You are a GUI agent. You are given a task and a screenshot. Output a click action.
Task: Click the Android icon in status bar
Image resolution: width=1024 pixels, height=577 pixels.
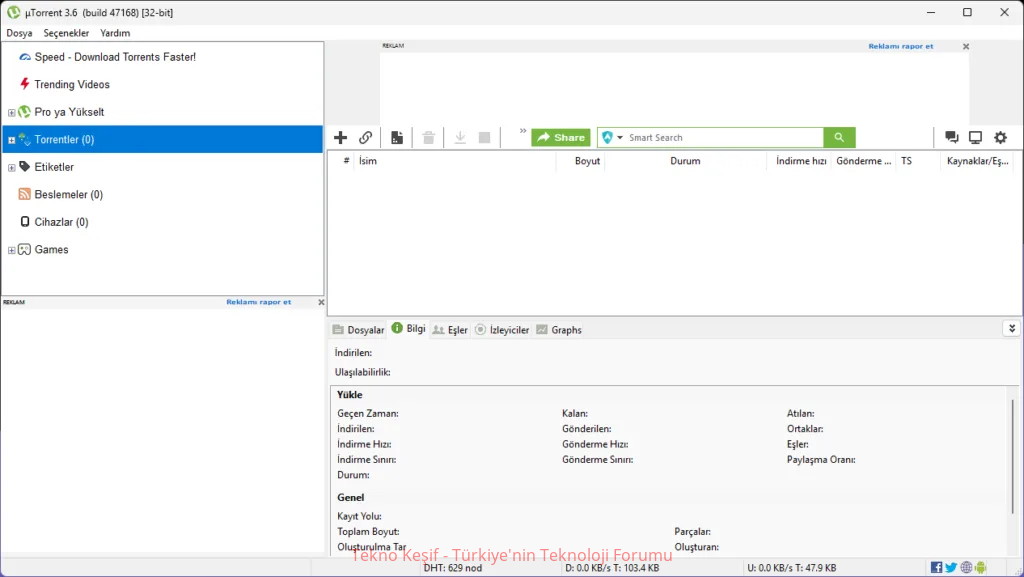(980, 568)
